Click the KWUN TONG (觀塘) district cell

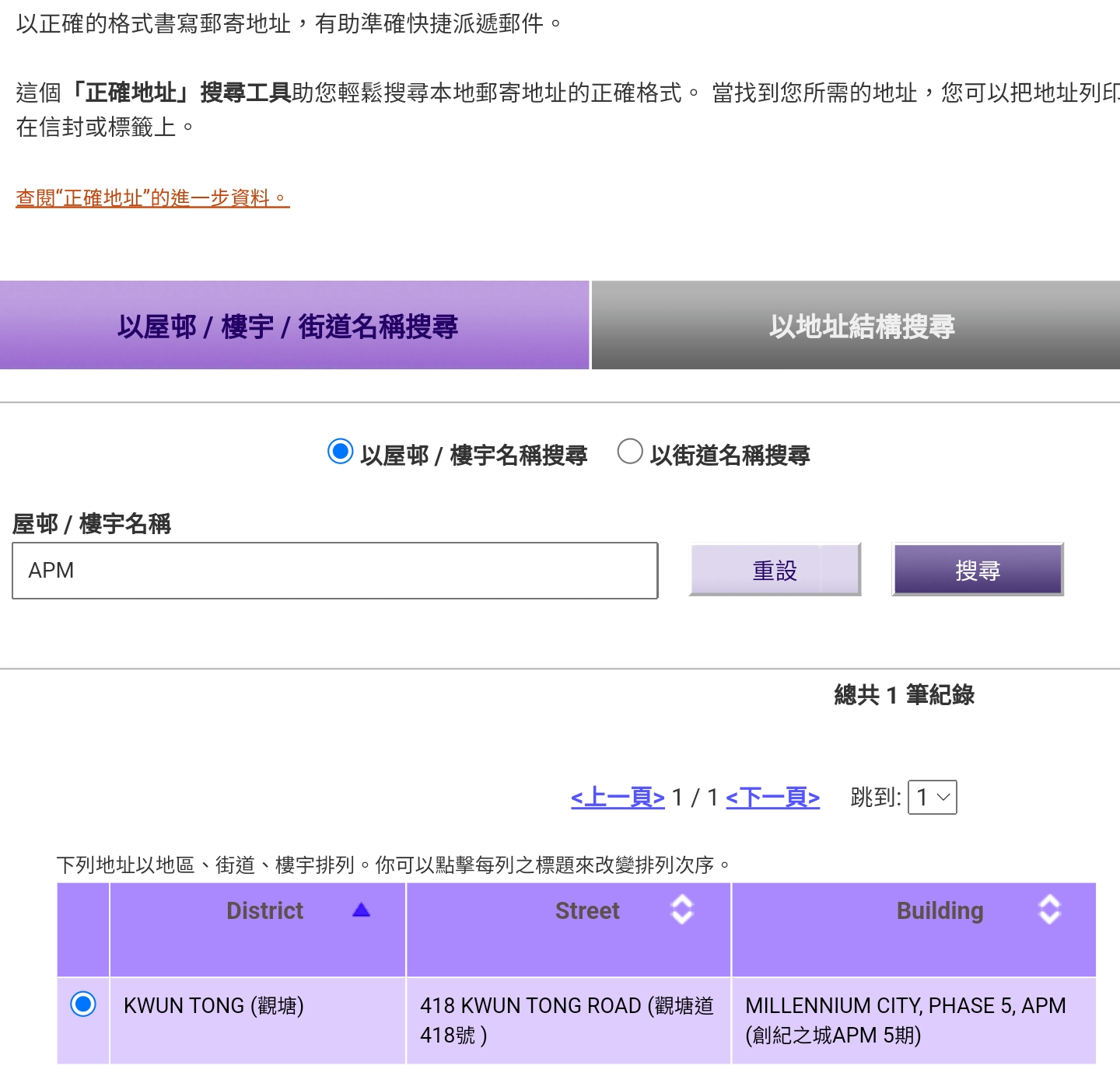click(x=257, y=1020)
